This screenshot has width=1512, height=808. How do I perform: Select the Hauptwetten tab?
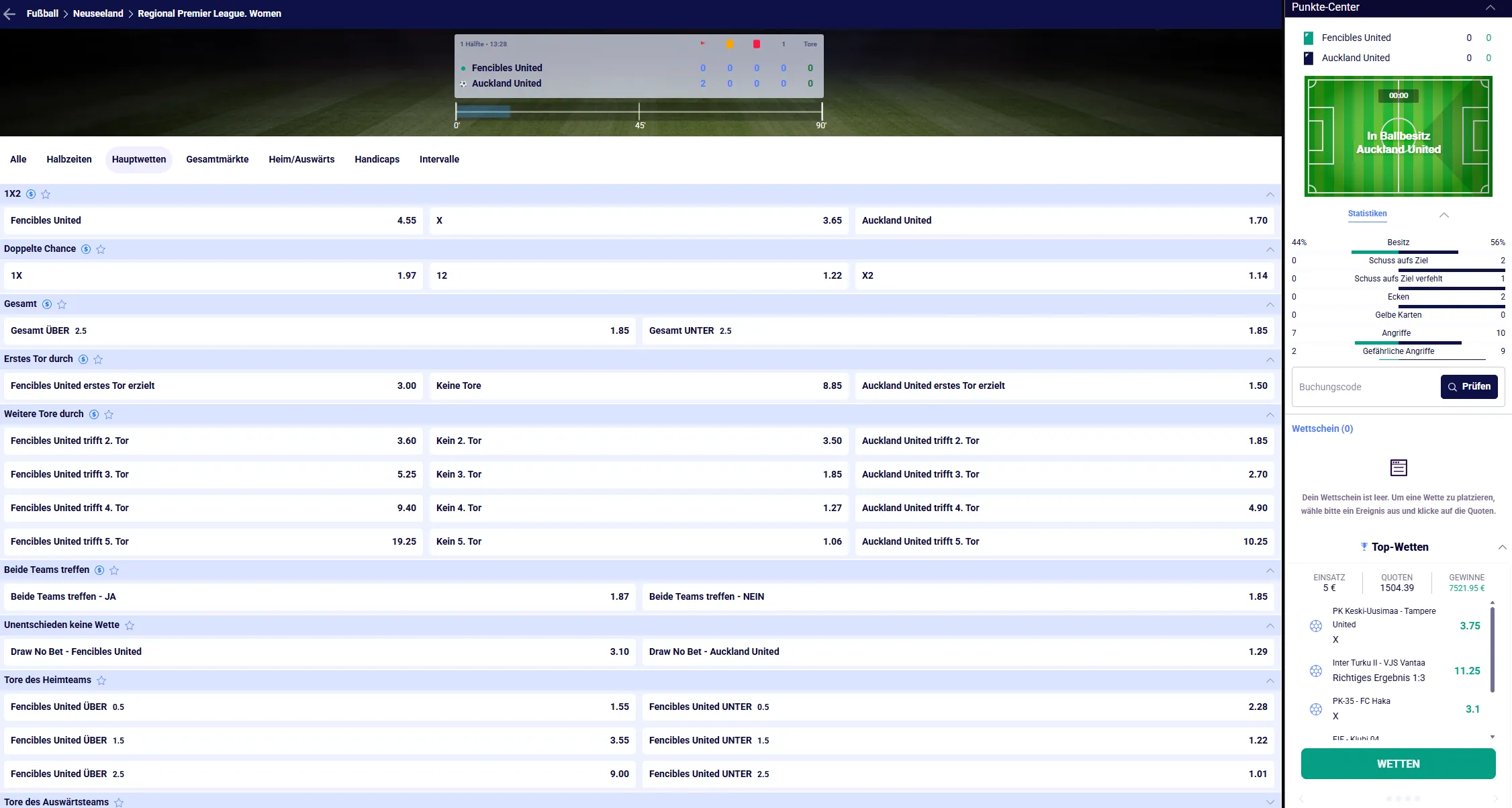coord(139,160)
